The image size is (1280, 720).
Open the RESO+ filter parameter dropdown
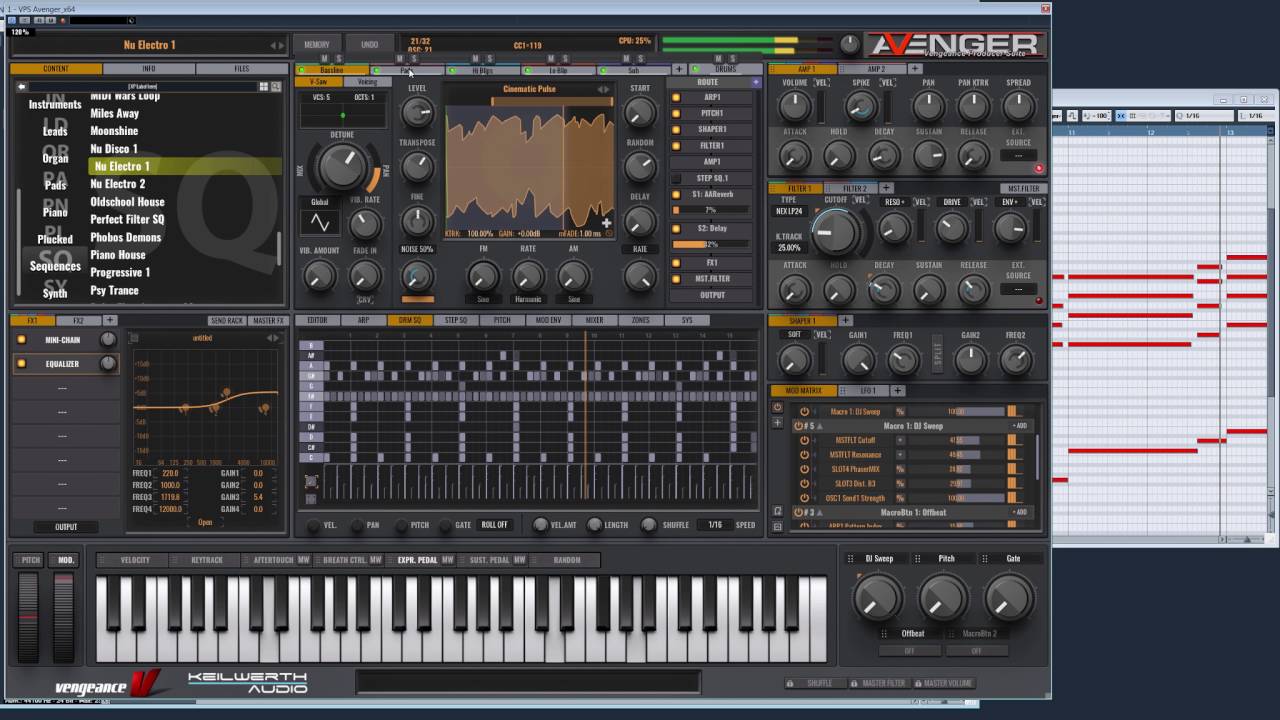895,202
